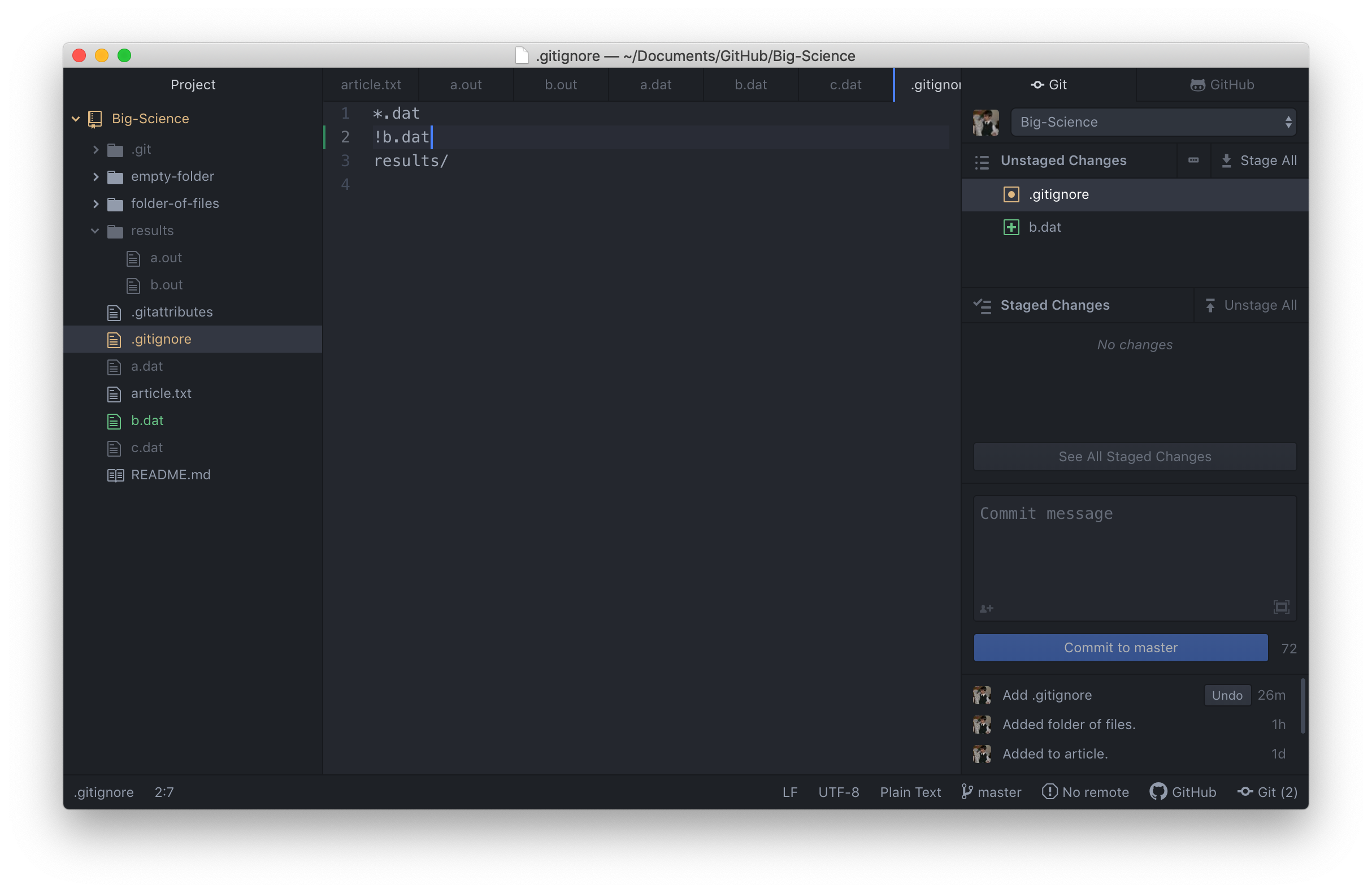The height and width of the screenshot is (893, 1372).
Task: Click the staged changes list icon
Action: click(x=983, y=305)
